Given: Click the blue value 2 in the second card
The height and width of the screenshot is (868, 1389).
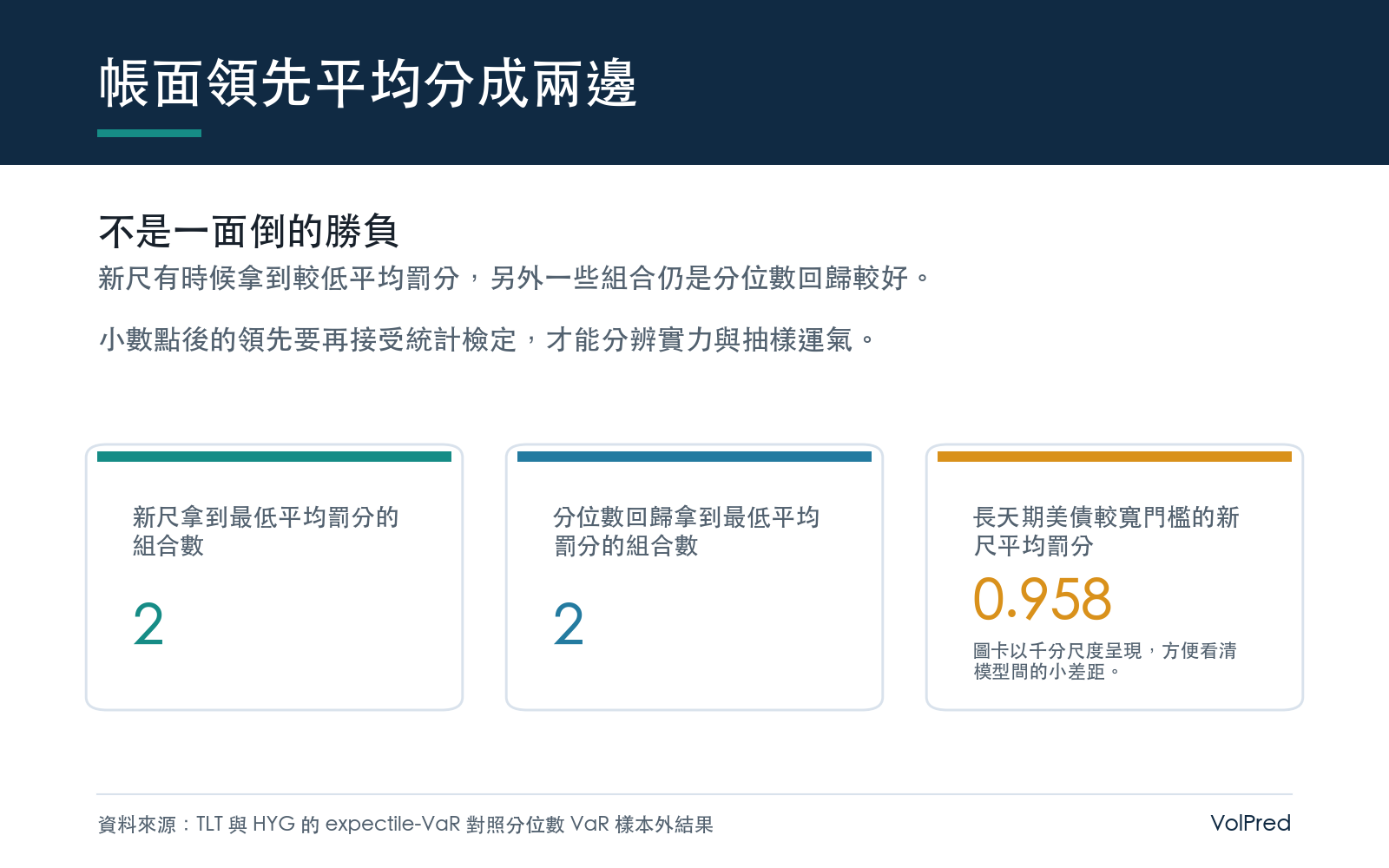Looking at the screenshot, I should tap(569, 625).
